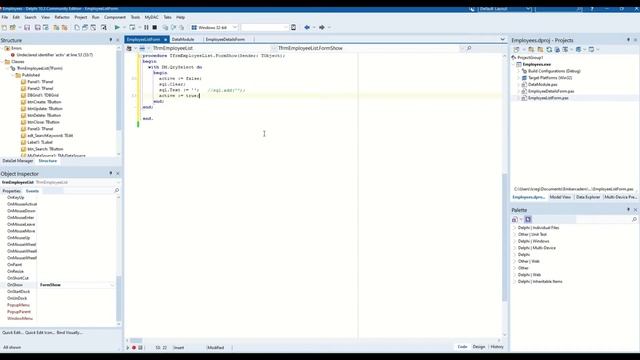Click the device icon beside empty combo box
The image size is (640, 360).
pyautogui.click(x=293, y=27)
